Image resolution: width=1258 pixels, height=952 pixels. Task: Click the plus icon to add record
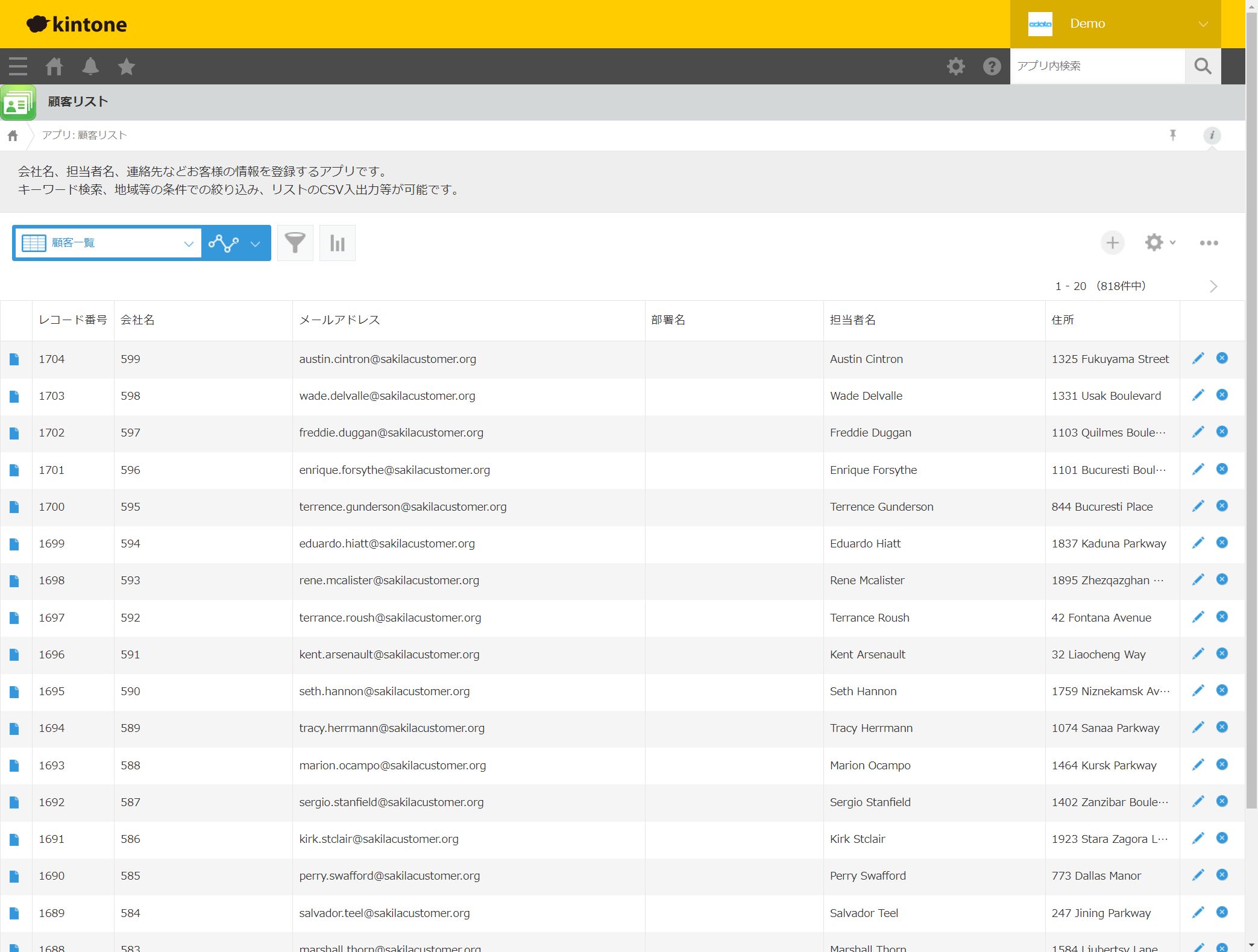pyautogui.click(x=1112, y=243)
